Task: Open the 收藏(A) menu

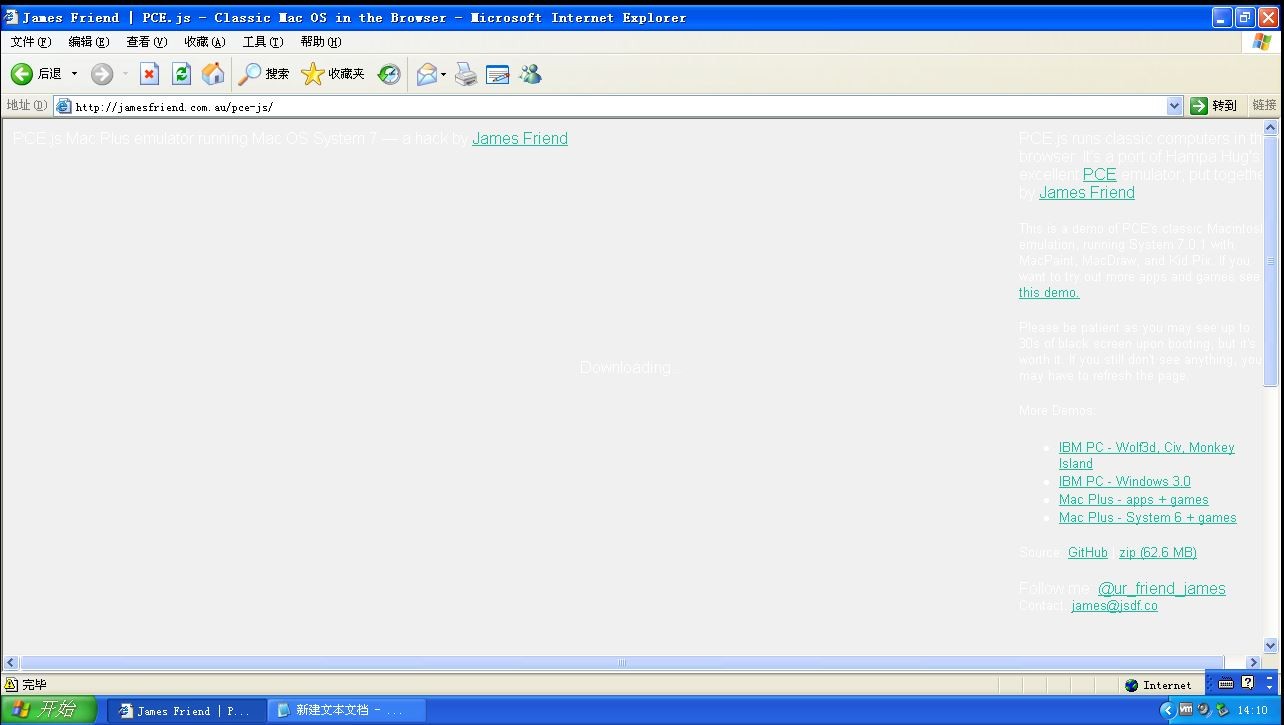Action: pyautogui.click(x=204, y=42)
